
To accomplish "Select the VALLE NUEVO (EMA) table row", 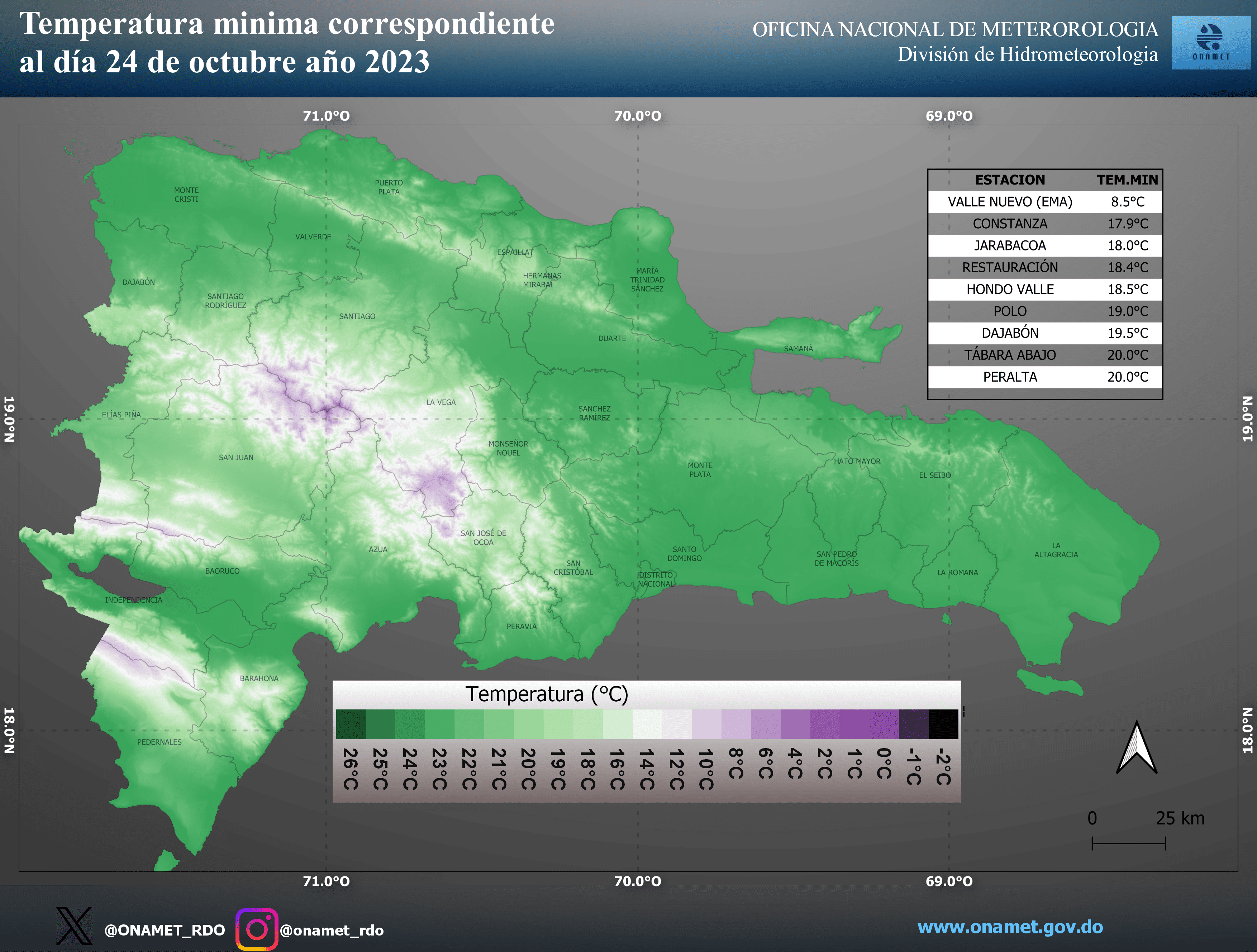I will (x=1045, y=202).
